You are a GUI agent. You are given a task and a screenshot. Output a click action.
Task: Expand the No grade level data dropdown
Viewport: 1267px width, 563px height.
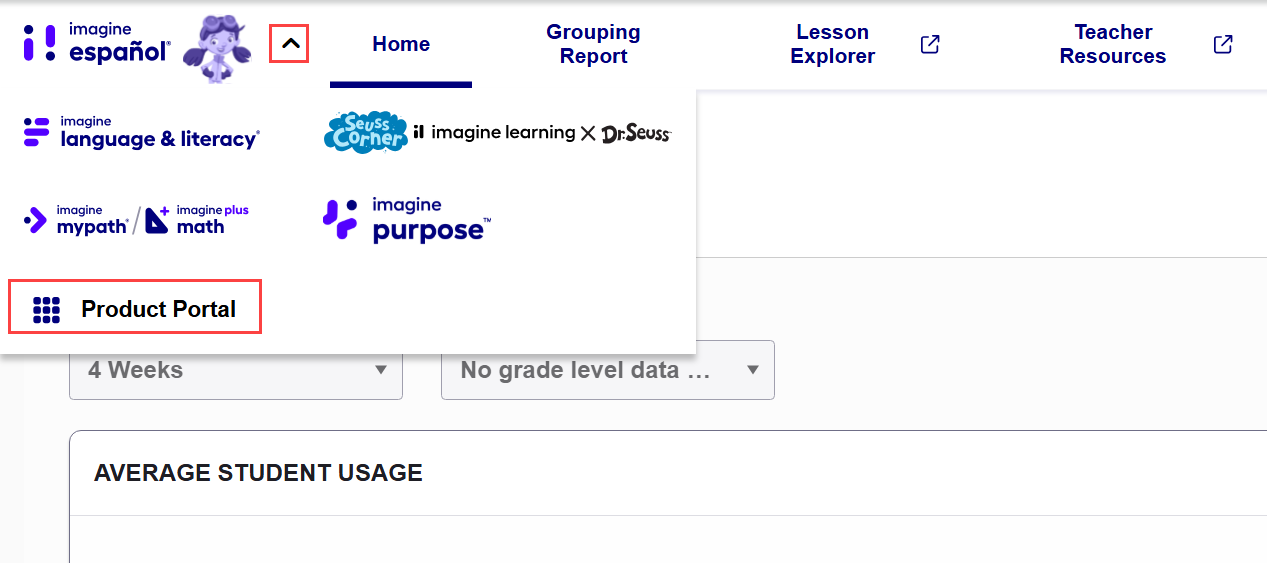point(608,370)
